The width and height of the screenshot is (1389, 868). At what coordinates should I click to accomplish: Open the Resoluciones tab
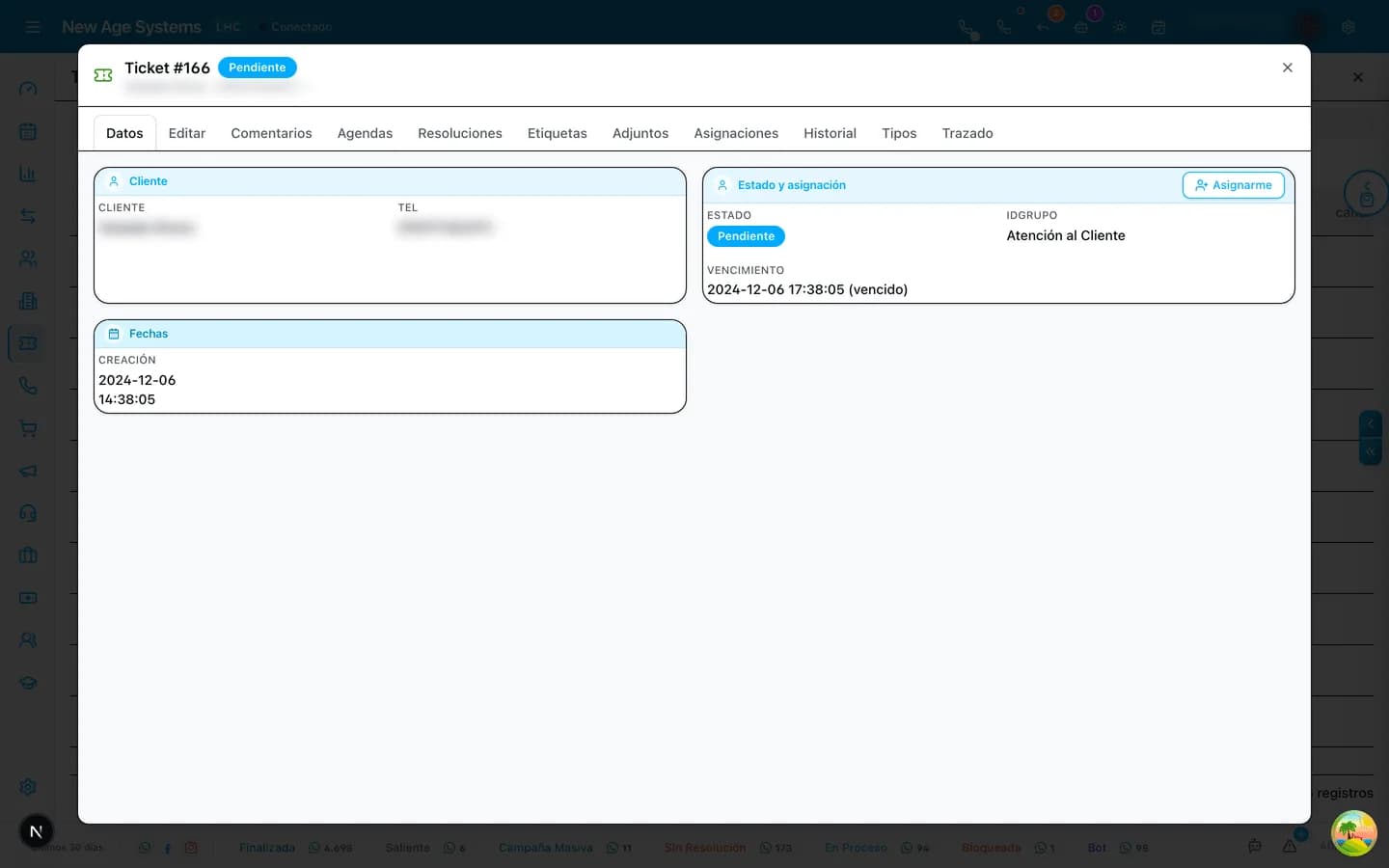(x=459, y=133)
